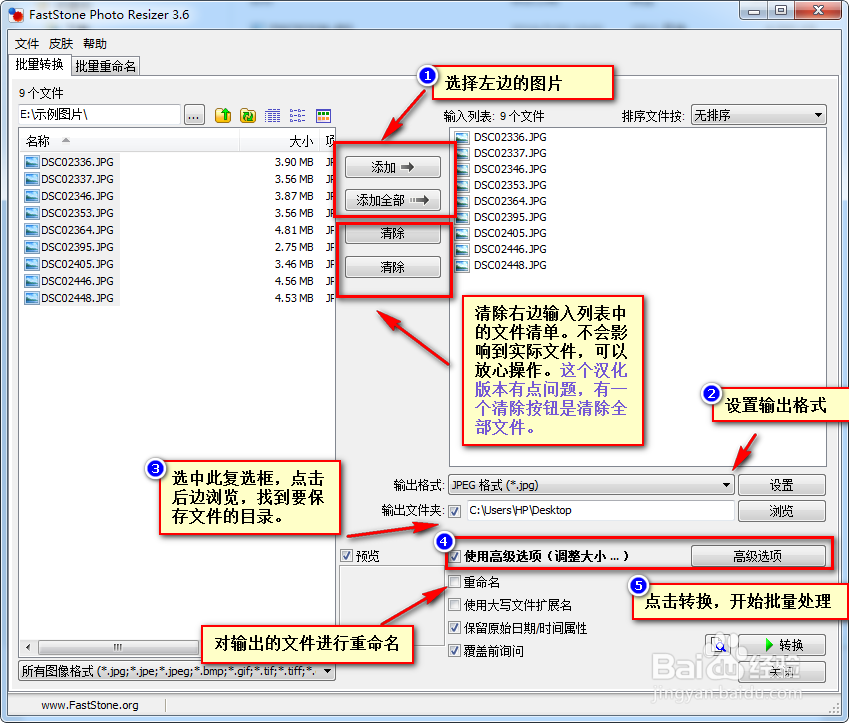
Task: Click the output folder path field
Action: click(x=599, y=511)
